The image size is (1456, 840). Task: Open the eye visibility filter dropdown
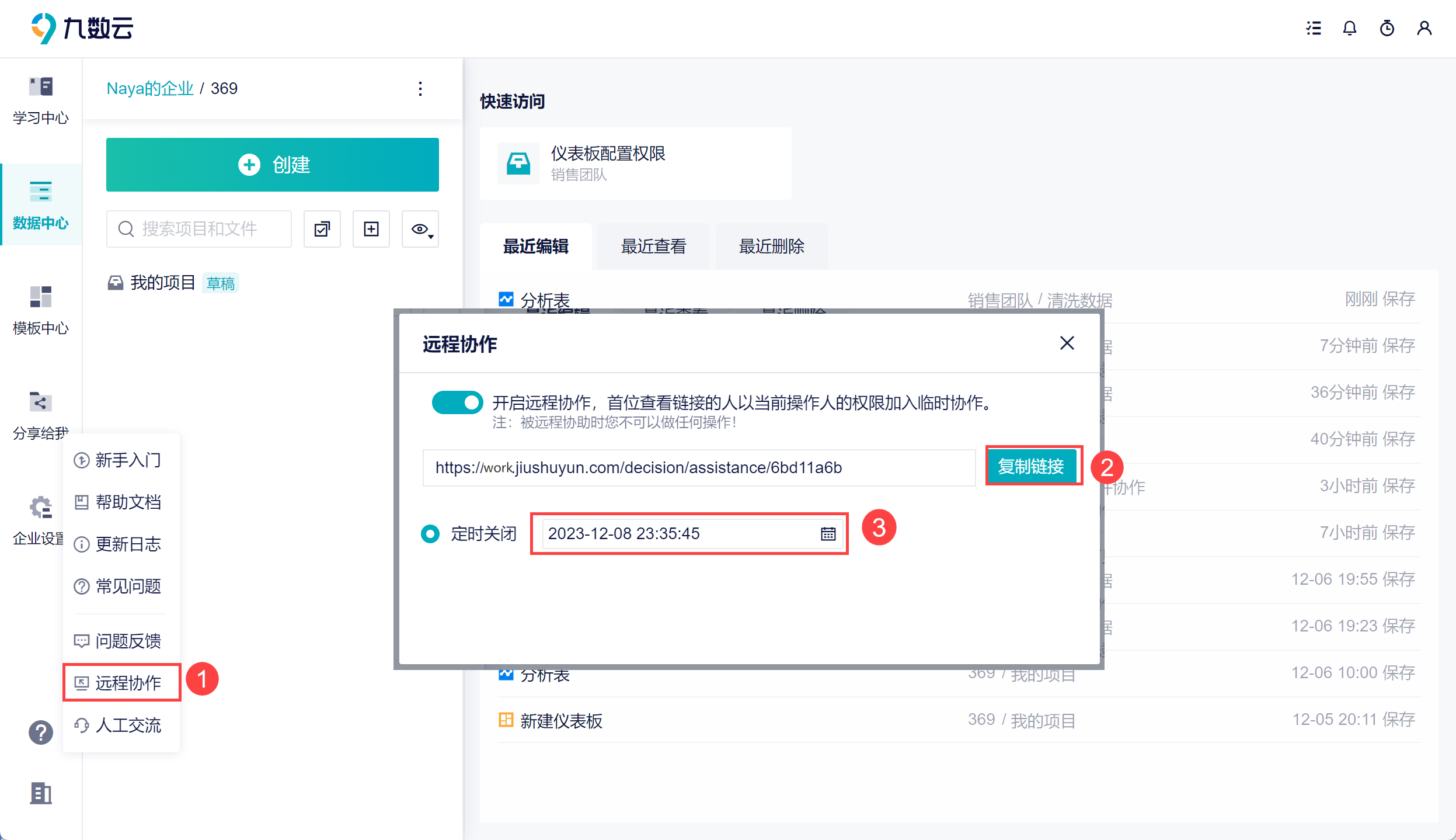tap(420, 229)
